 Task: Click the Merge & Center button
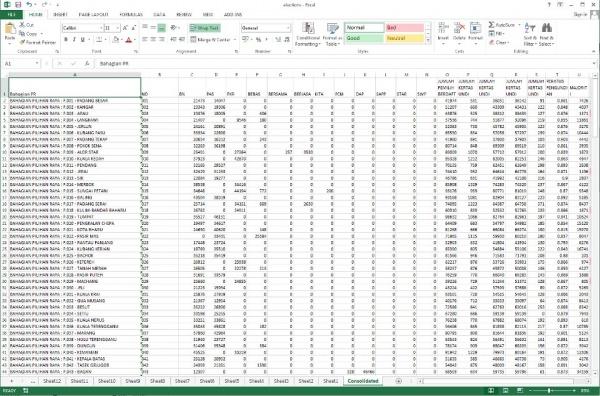click(211, 39)
